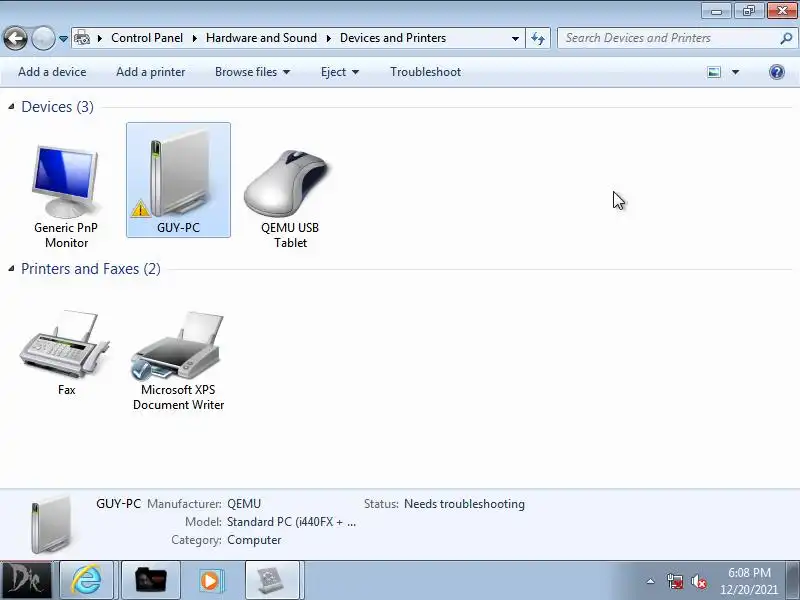Collapse the Printers and Faxes (2) group
800x600 pixels.
(x=11, y=268)
